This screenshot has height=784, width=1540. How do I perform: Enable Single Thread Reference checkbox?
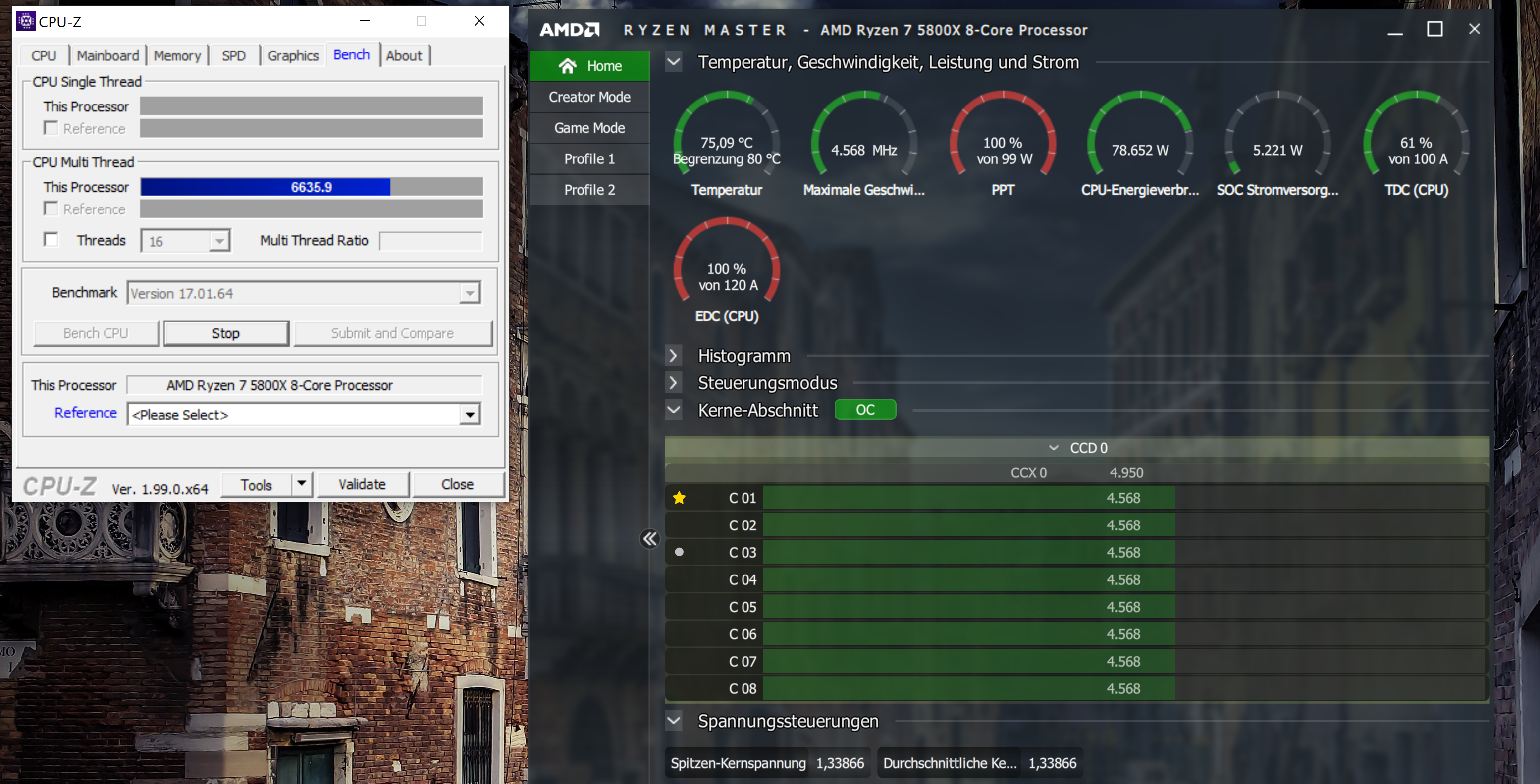click(x=52, y=128)
